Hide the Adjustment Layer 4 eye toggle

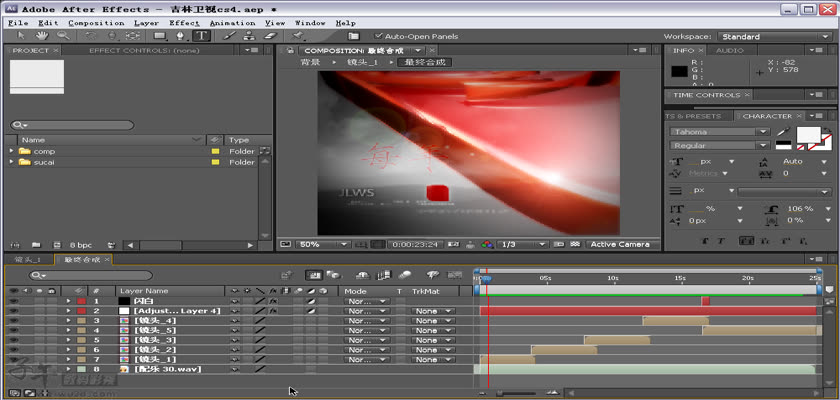[x=14, y=311]
